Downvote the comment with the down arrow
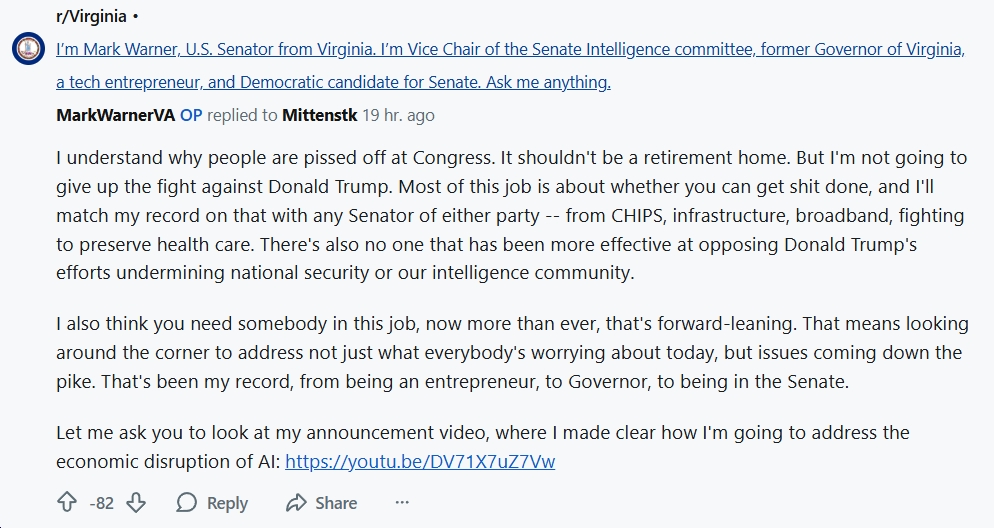 [136, 502]
